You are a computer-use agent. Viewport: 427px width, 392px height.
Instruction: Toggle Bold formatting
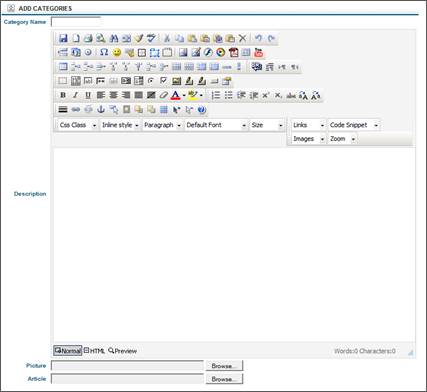pos(63,95)
